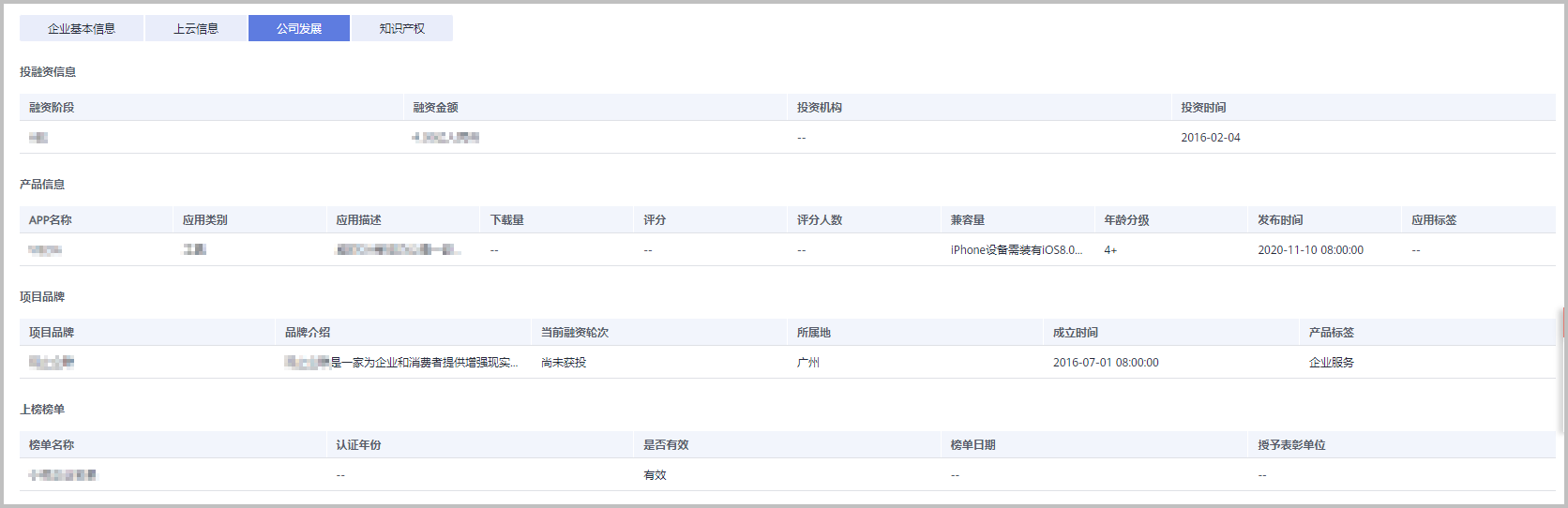Click the vertical scrollbar on the right edge

(1563, 323)
